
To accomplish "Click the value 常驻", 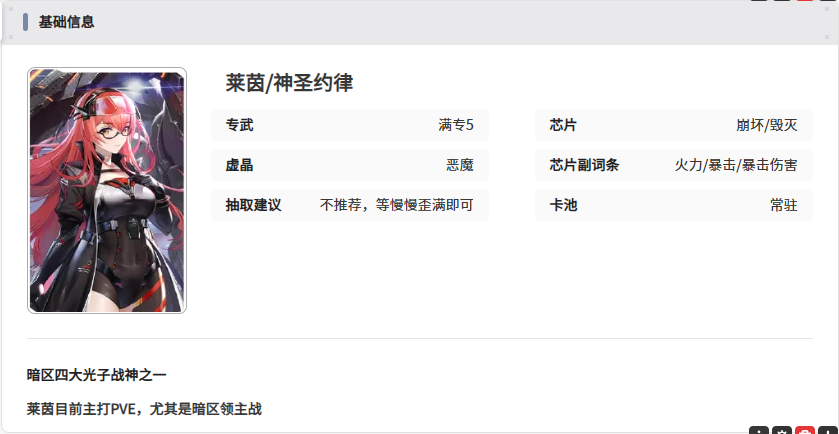I will click(784, 205).
